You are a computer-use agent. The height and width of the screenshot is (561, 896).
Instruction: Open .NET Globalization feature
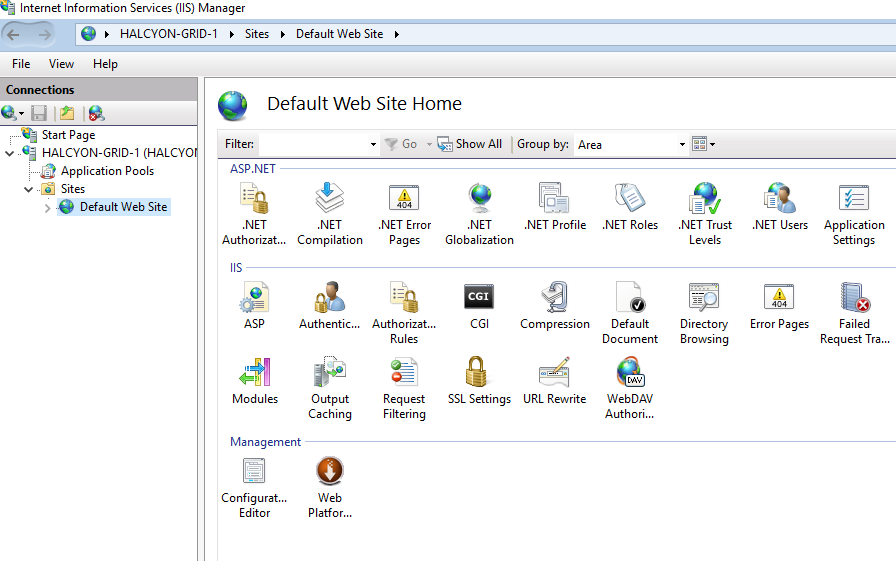479,213
